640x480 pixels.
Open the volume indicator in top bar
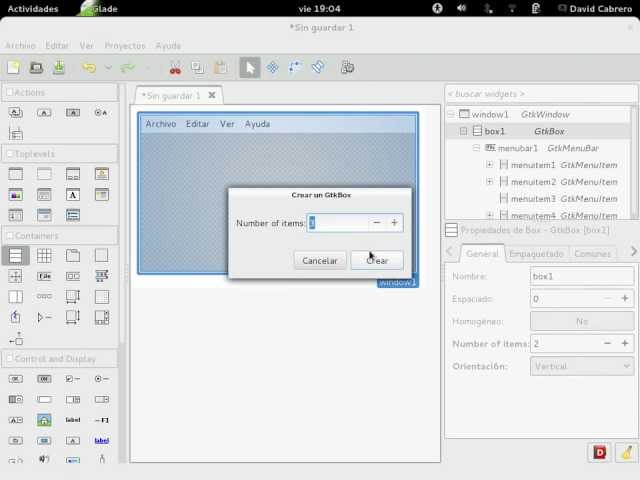point(462,9)
